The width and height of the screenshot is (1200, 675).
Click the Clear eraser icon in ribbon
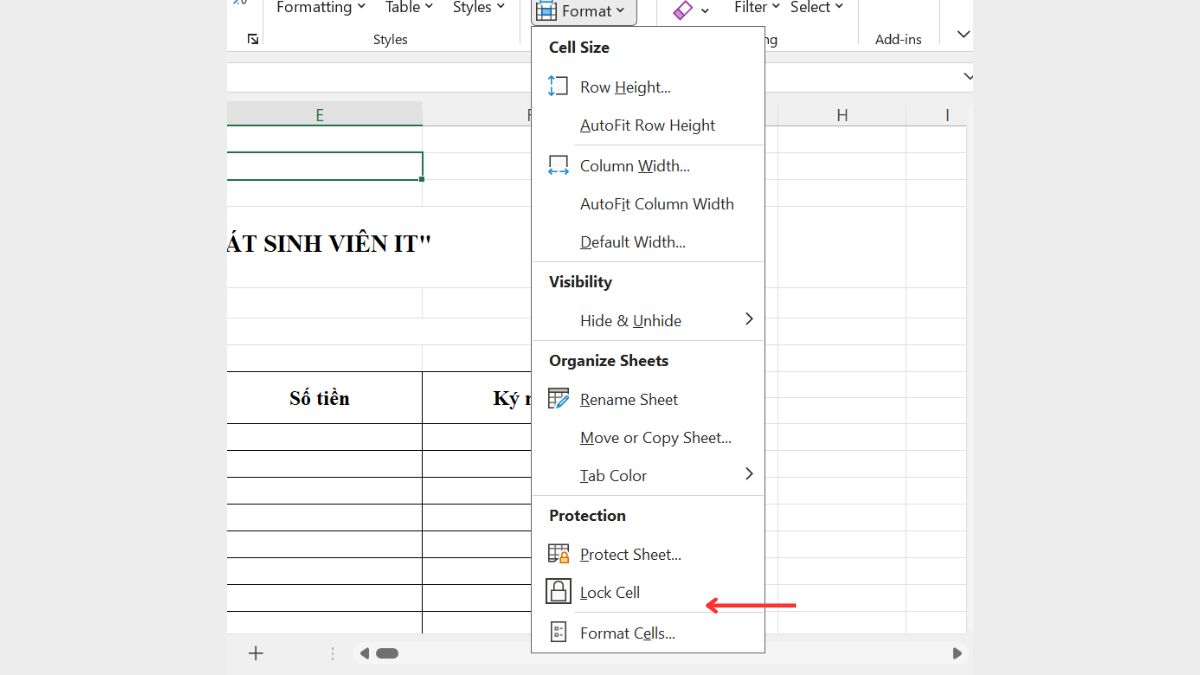(683, 10)
